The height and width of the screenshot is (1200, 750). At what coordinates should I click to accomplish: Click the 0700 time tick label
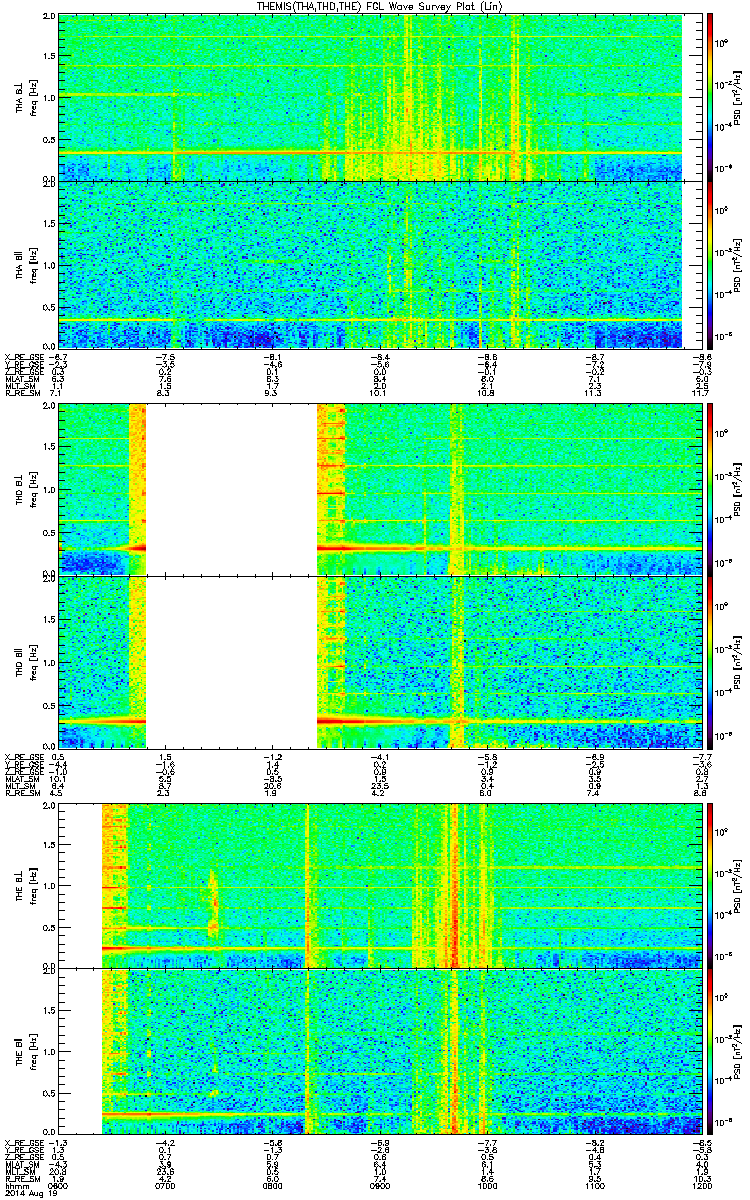pyautogui.click(x=166, y=1186)
